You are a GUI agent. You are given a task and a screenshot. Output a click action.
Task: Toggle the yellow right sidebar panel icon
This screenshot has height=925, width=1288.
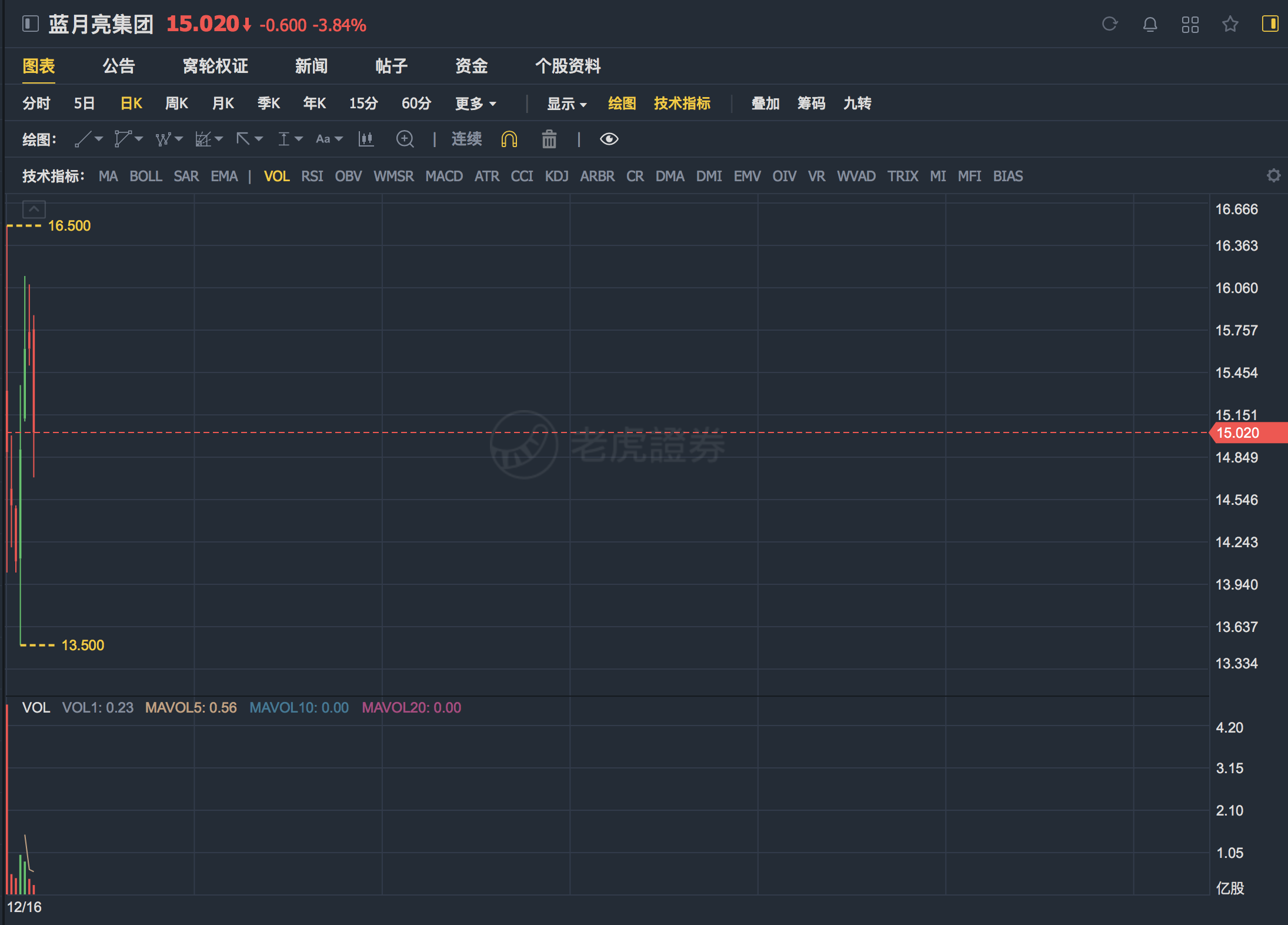(1270, 24)
